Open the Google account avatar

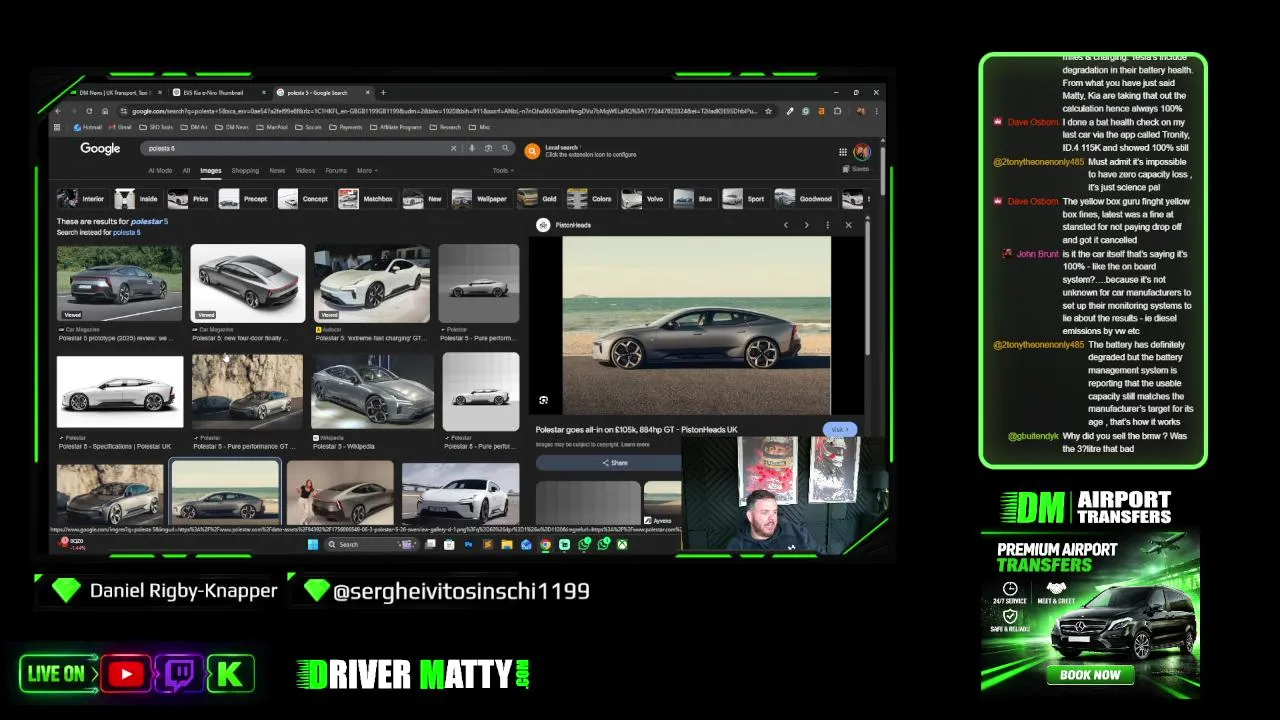pyautogui.click(x=862, y=152)
